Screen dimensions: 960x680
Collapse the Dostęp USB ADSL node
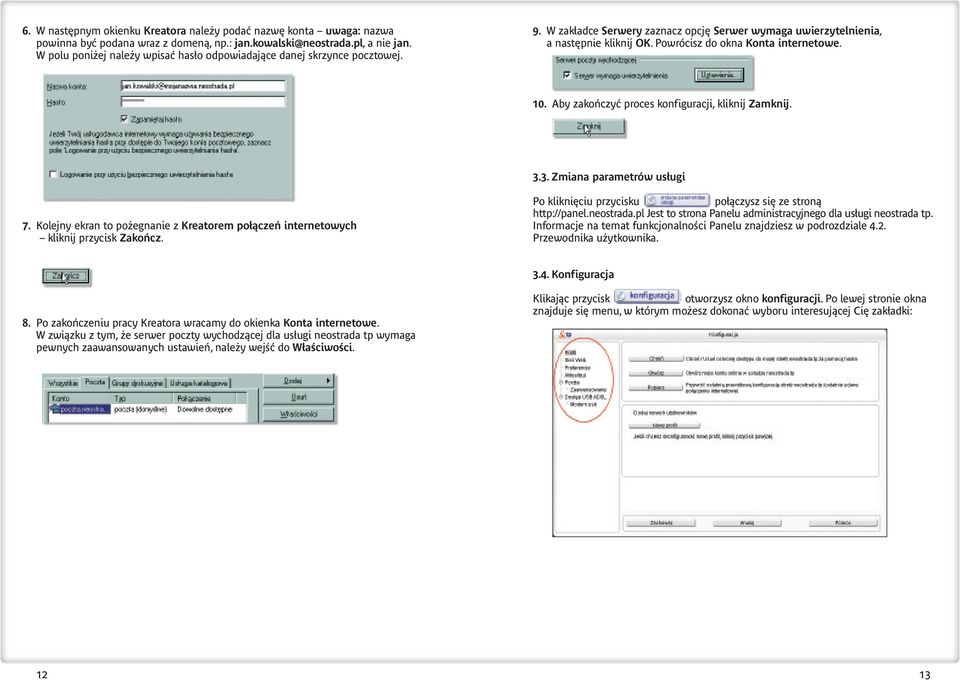tap(561, 397)
